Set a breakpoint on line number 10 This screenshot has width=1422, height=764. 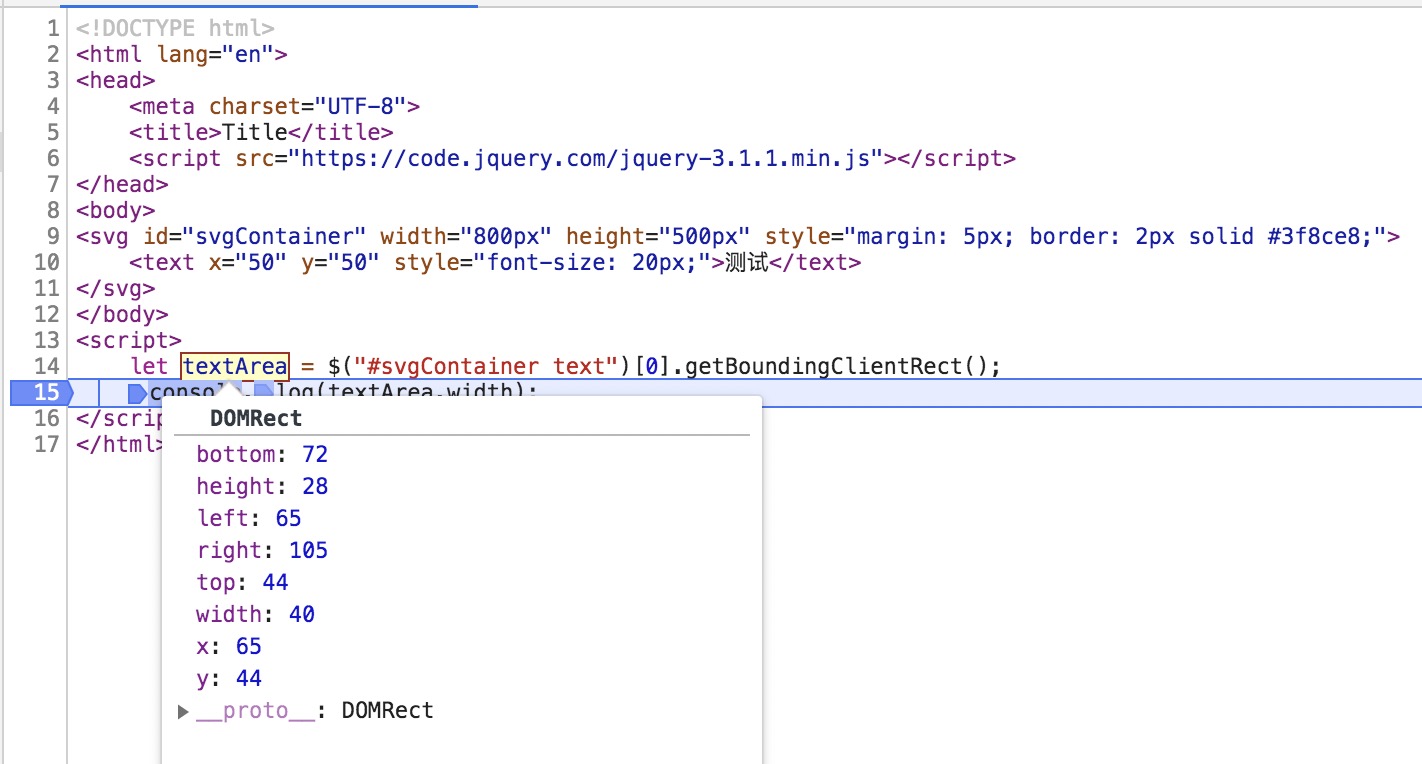click(x=47, y=262)
